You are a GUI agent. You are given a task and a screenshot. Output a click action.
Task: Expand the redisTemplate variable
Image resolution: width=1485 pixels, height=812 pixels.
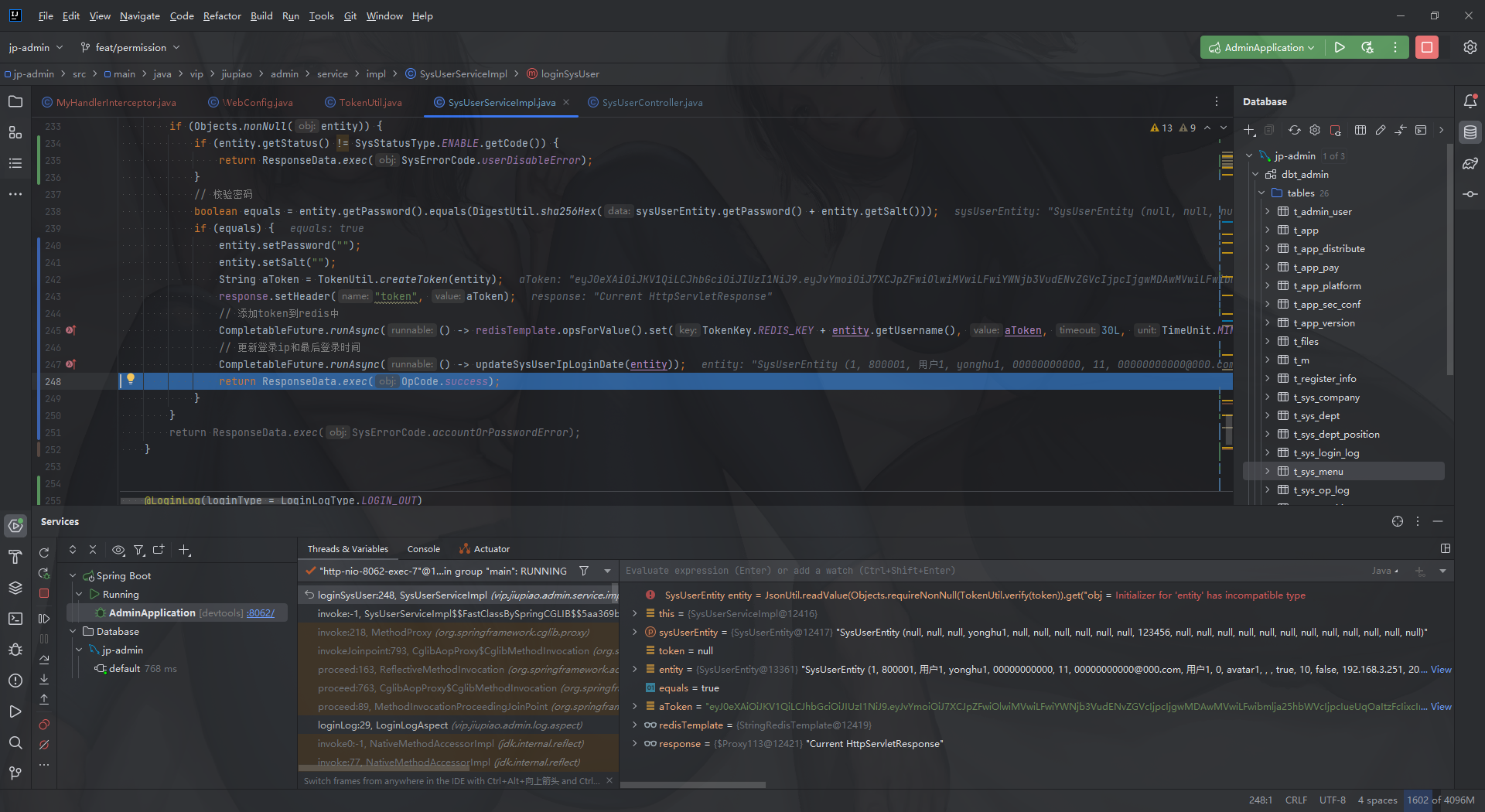tap(635, 725)
